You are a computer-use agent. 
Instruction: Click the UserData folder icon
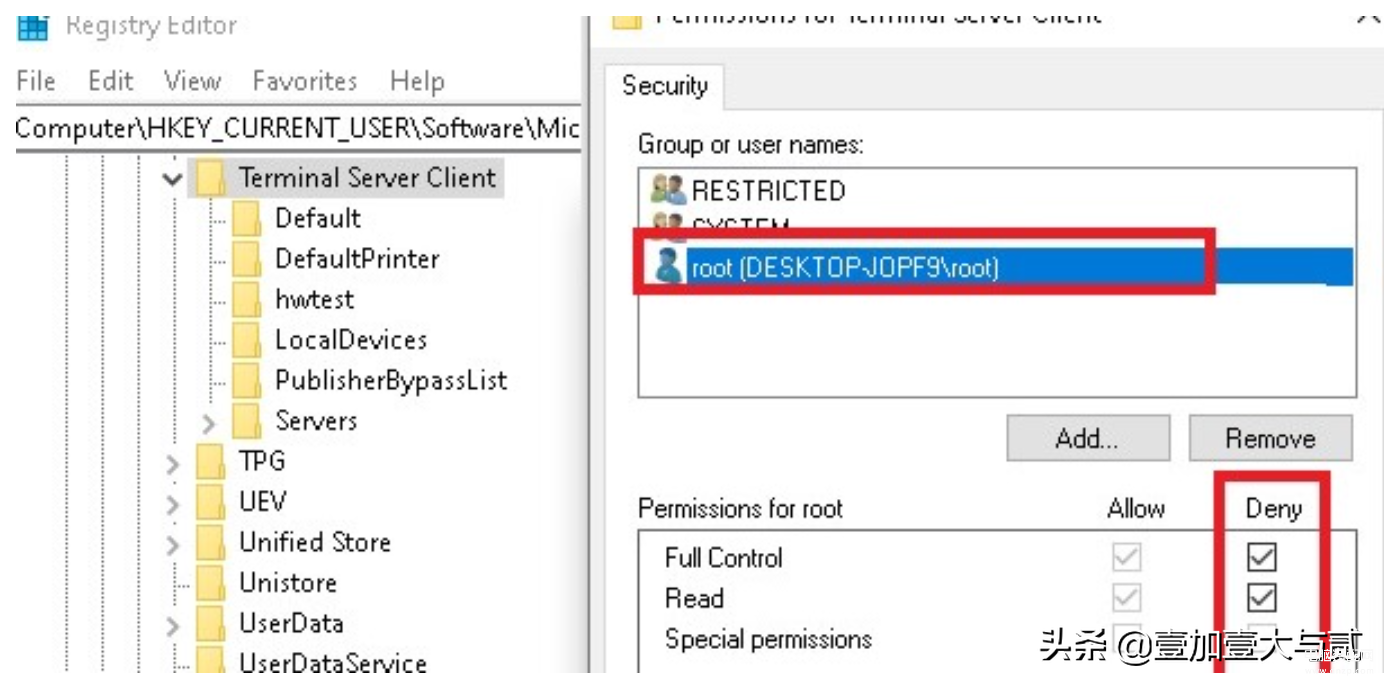coord(210,623)
